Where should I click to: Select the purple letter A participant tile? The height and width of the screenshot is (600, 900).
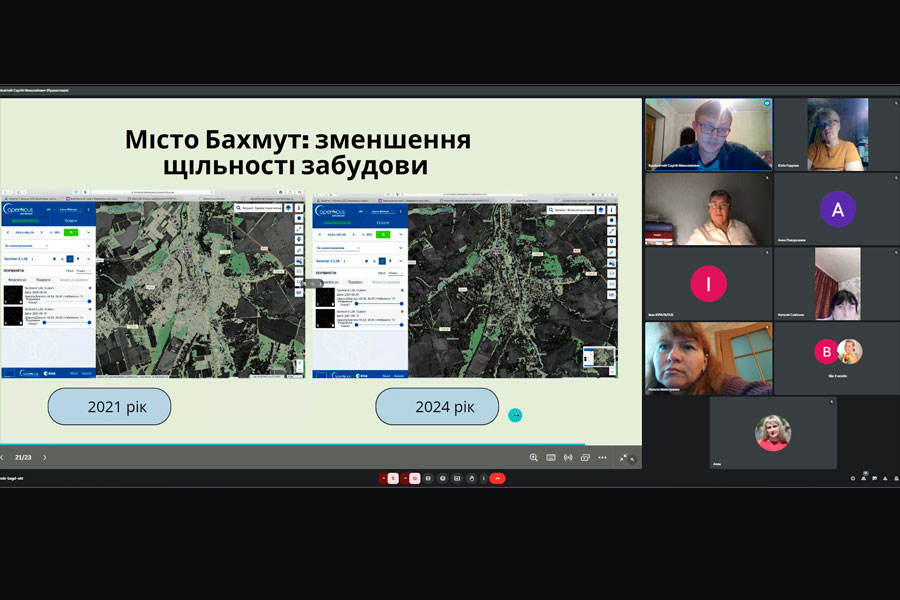(x=837, y=209)
